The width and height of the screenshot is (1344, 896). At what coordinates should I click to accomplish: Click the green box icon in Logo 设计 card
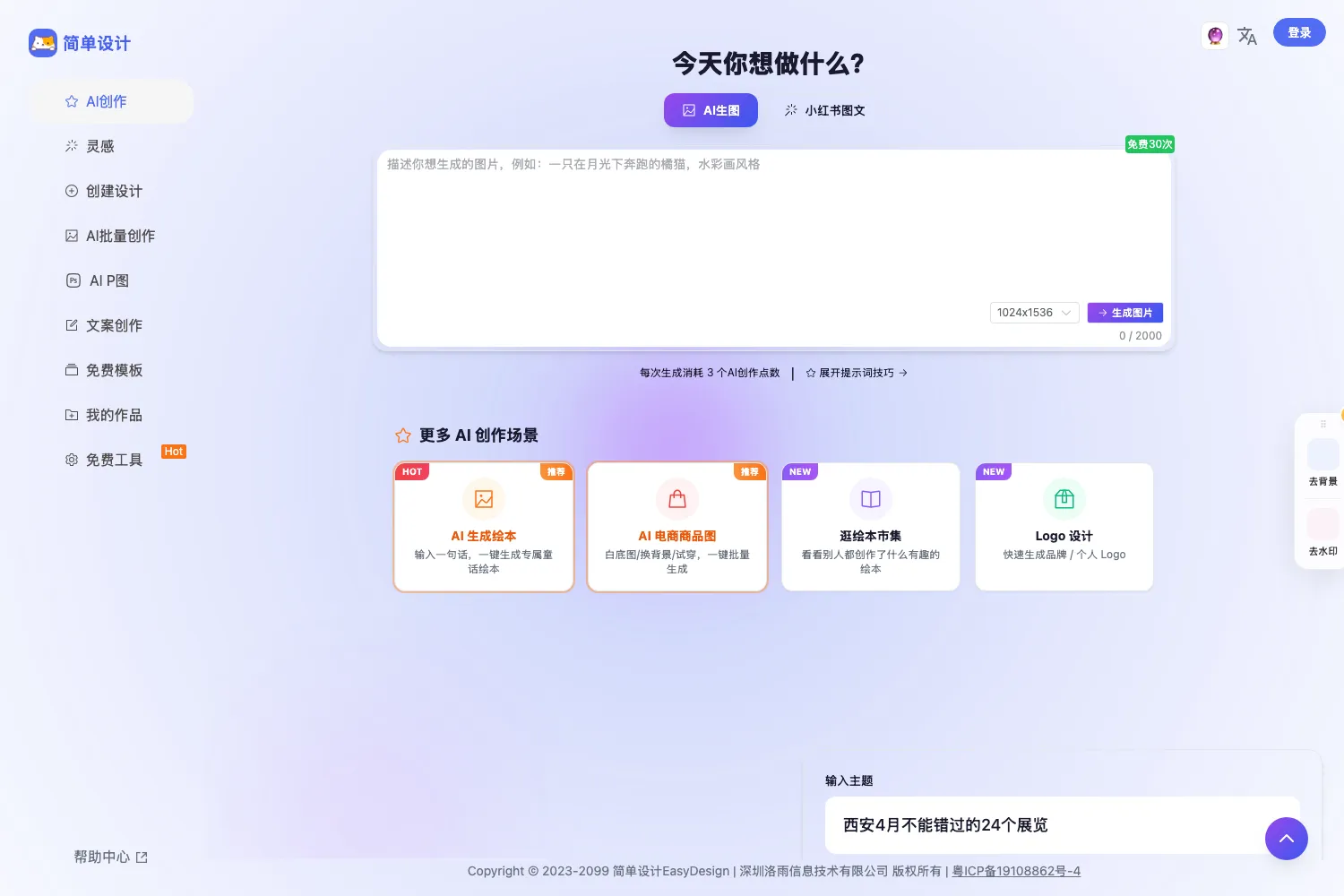point(1064,499)
